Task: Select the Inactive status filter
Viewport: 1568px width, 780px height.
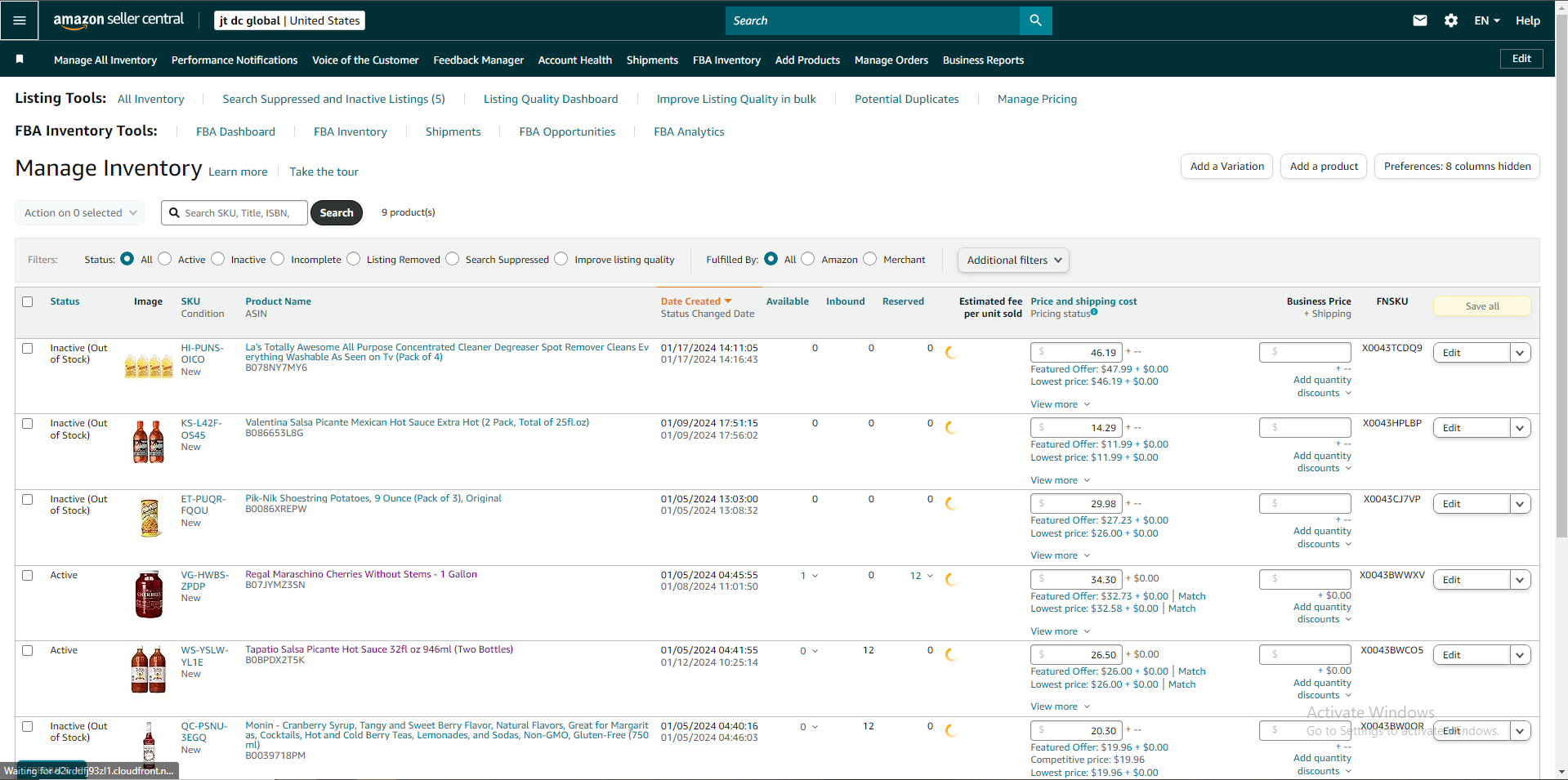Action: 217,259
